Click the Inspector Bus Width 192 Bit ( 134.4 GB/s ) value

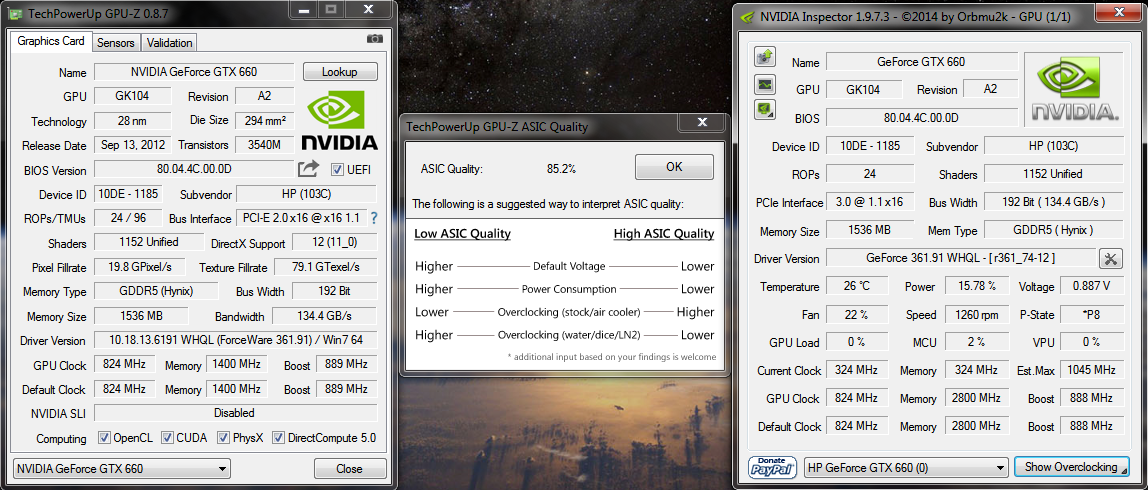click(1053, 201)
